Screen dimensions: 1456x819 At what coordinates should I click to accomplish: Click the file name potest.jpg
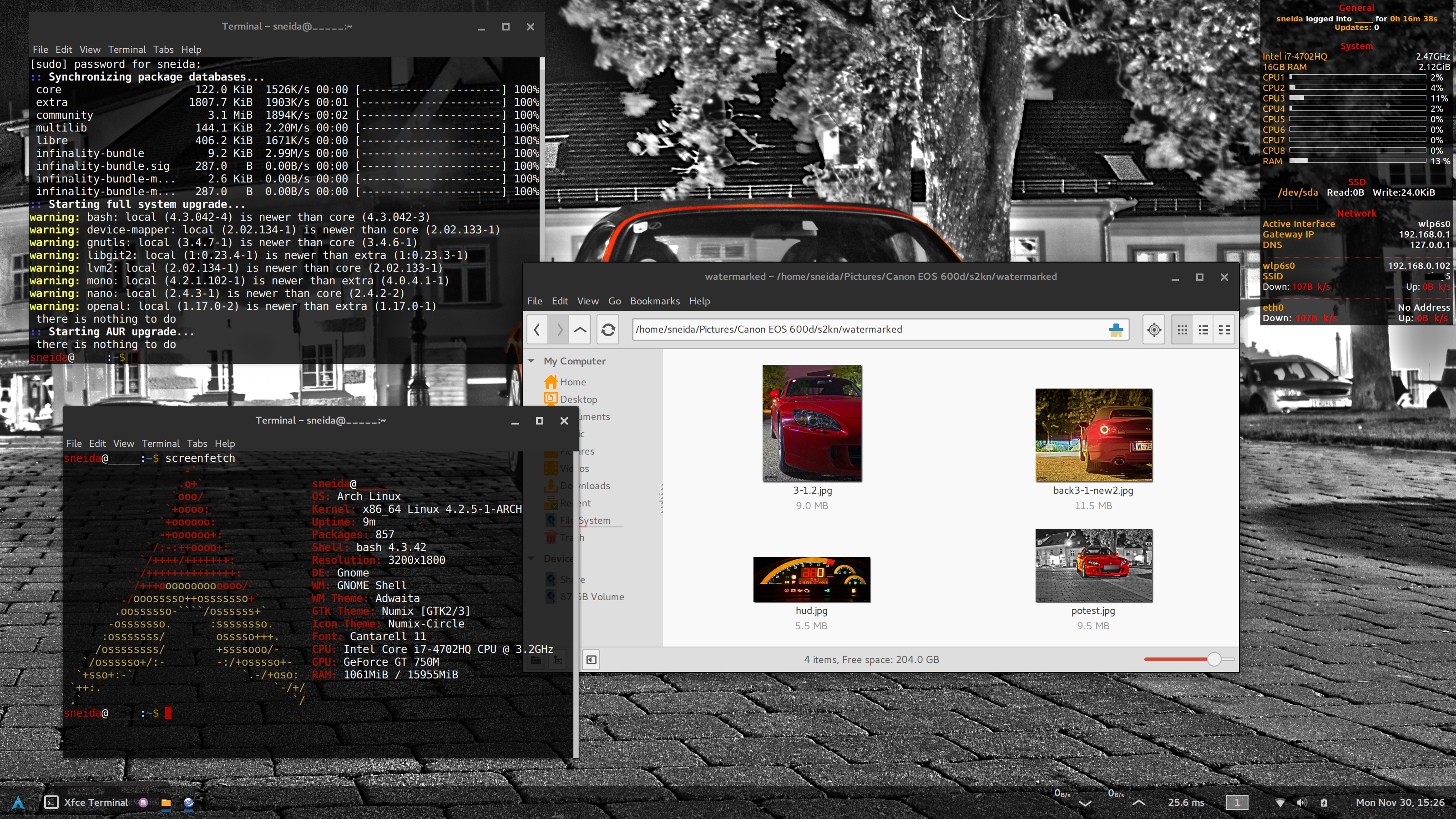pos(1093,611)
